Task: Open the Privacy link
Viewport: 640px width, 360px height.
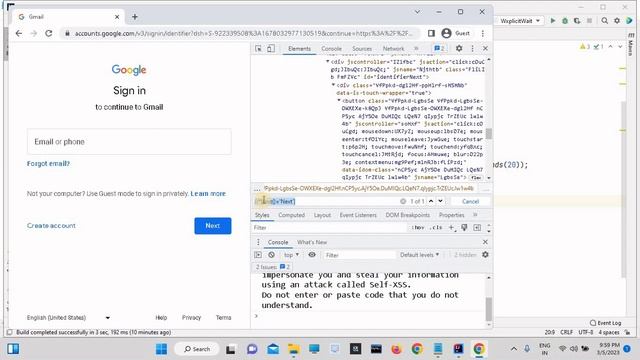Action: 191,318
